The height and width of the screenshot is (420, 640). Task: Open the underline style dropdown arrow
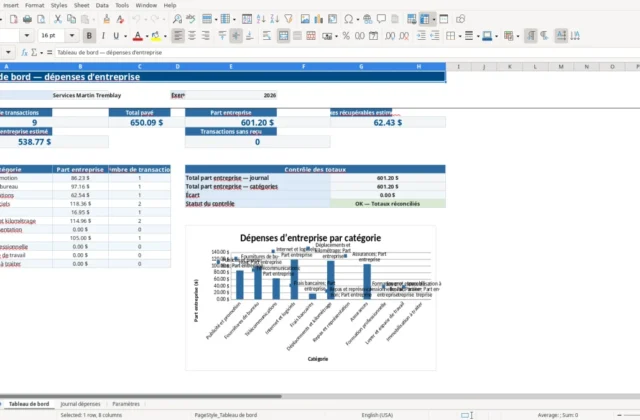[x=125, y=36]
